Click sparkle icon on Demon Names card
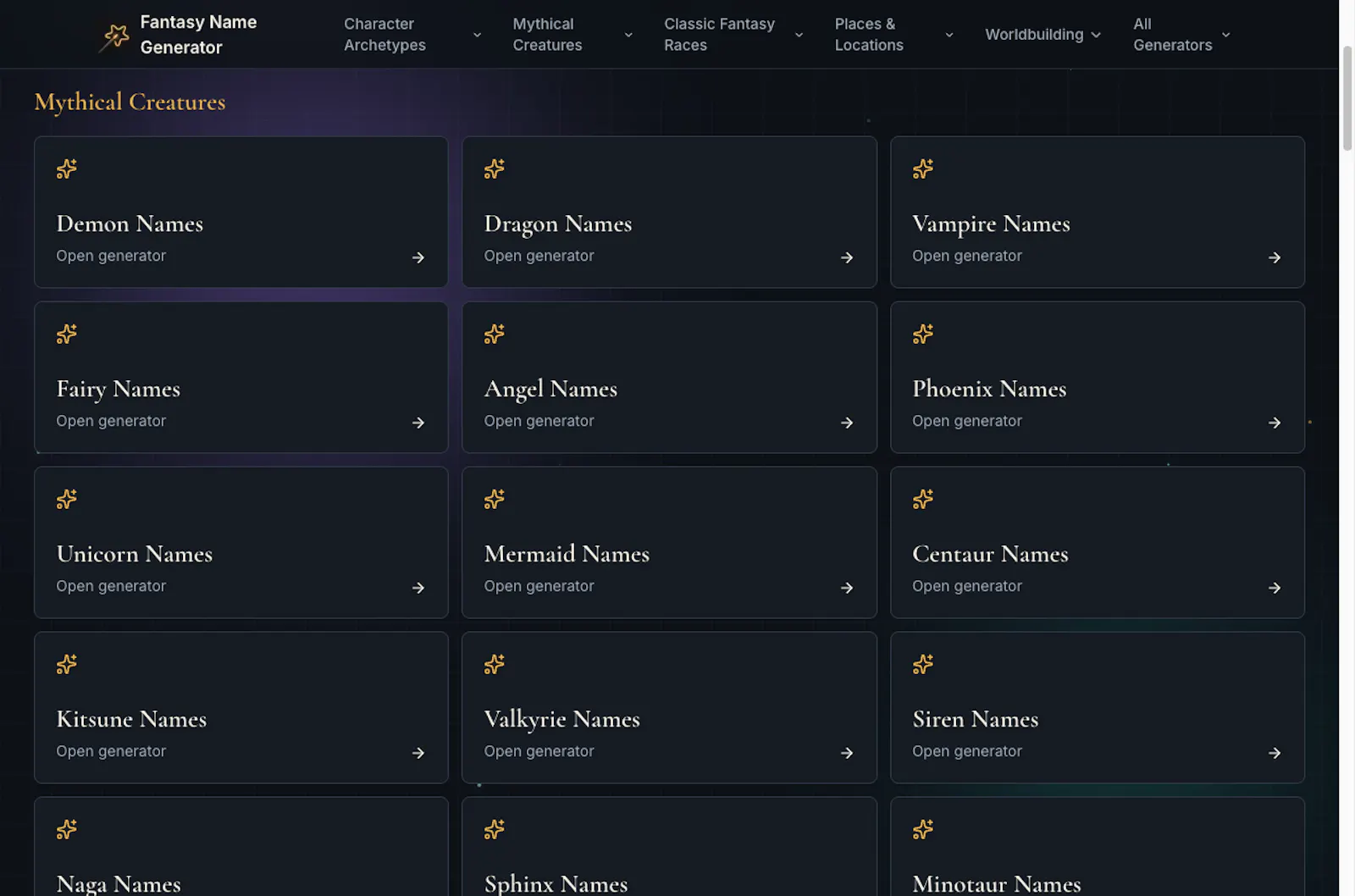 tap(67, 169)
